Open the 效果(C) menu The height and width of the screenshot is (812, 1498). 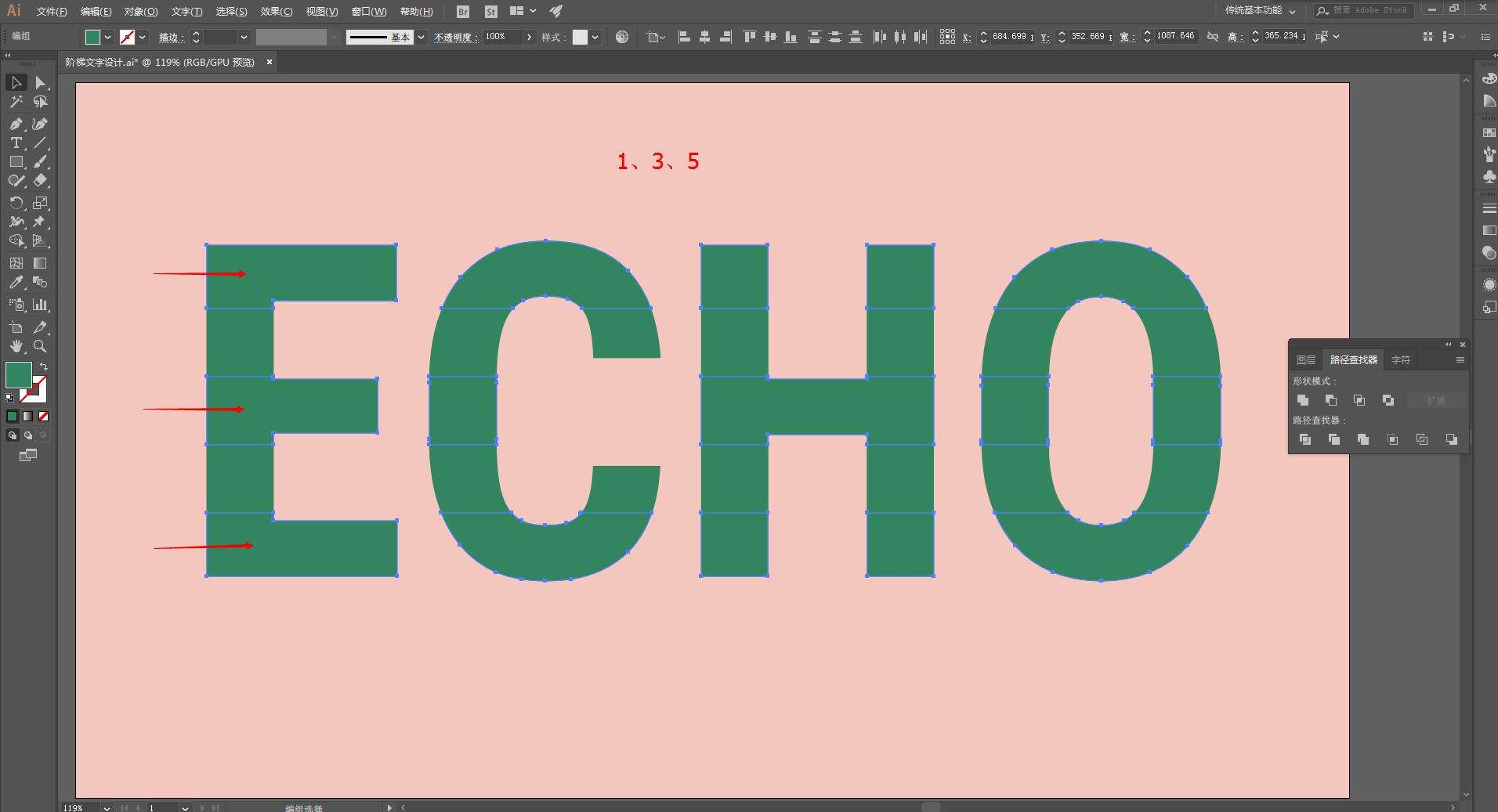coord(277,12)
